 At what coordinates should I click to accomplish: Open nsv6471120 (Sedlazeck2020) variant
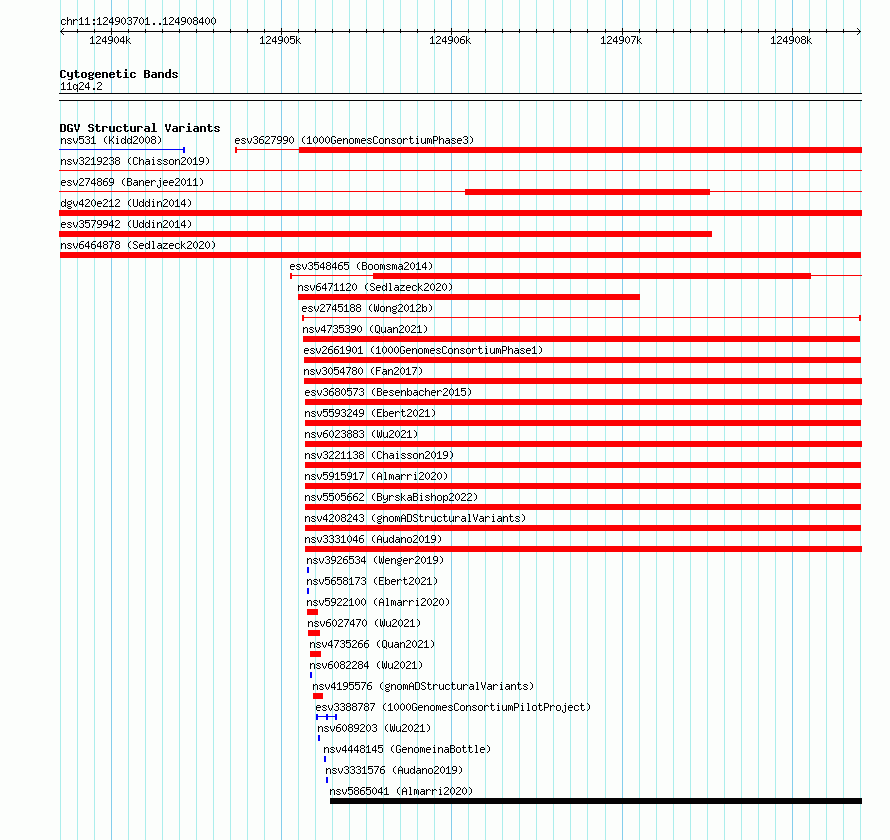click(375, 287)
